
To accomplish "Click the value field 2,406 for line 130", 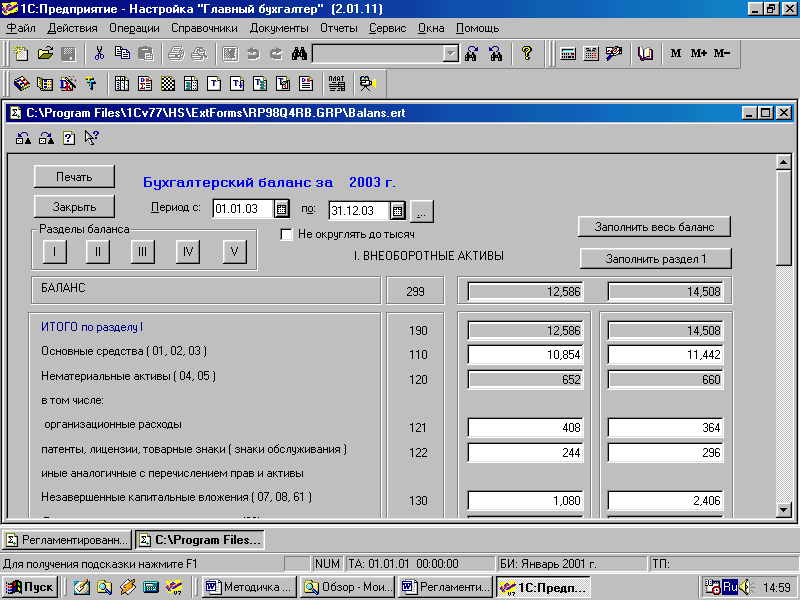I will 665,501.
